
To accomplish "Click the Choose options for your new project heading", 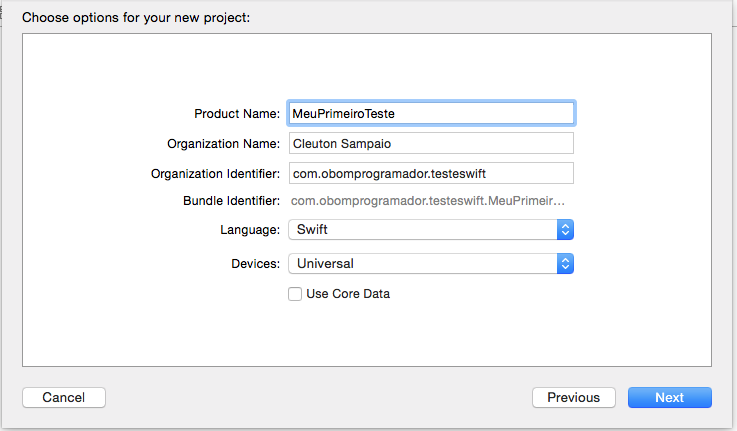I will (136, 18).
